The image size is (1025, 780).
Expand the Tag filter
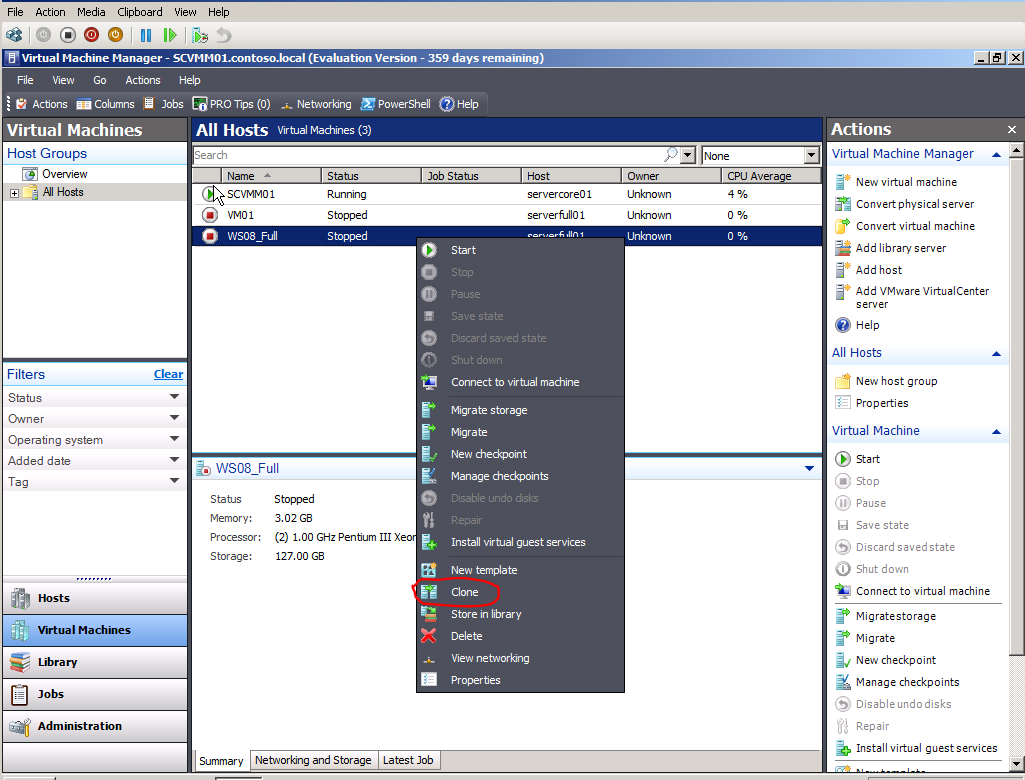tap(174, 481)
